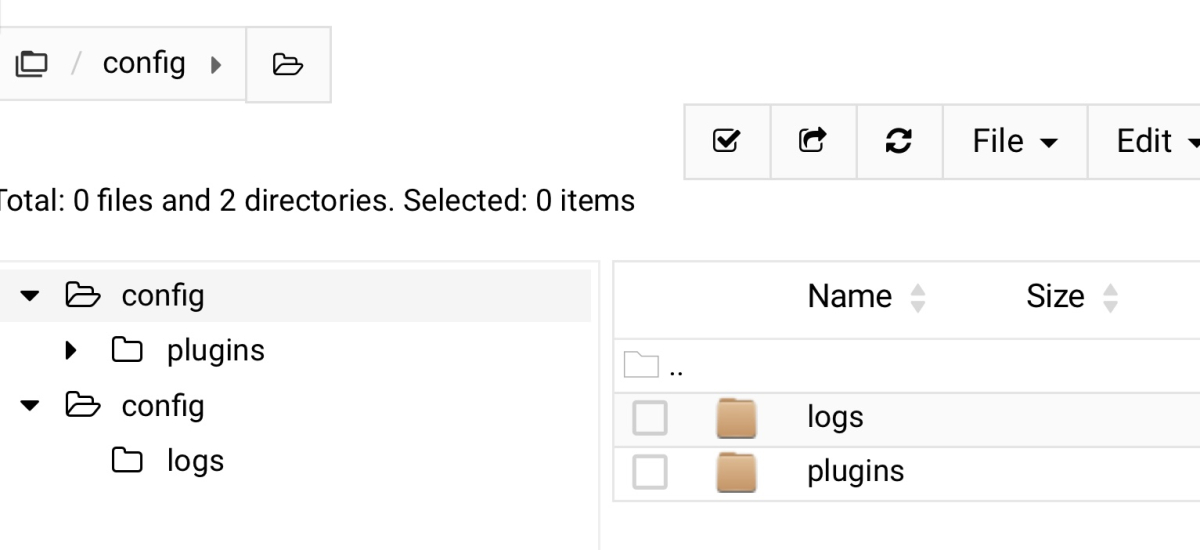Screen dimensions: 1200x550
Task: Collapse the second config tree node
Action: (32, 406)
